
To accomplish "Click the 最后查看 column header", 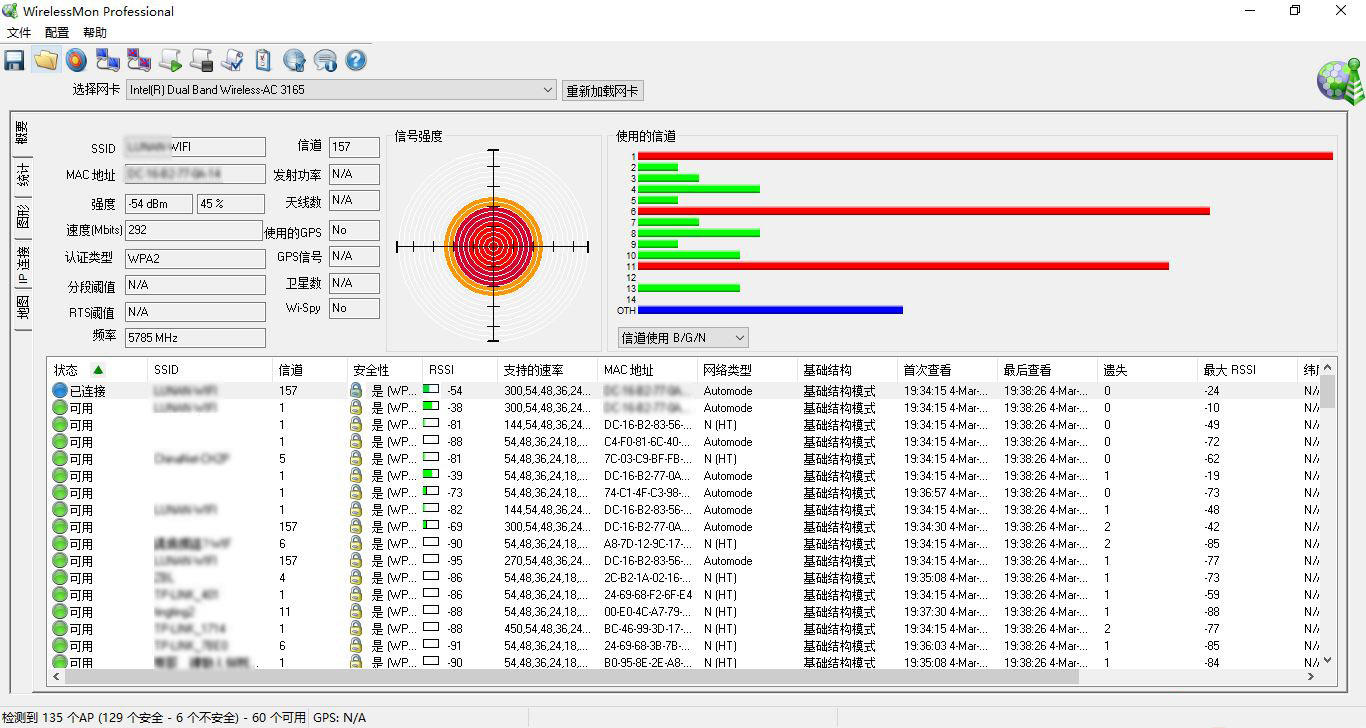I will pos(1047,370).
